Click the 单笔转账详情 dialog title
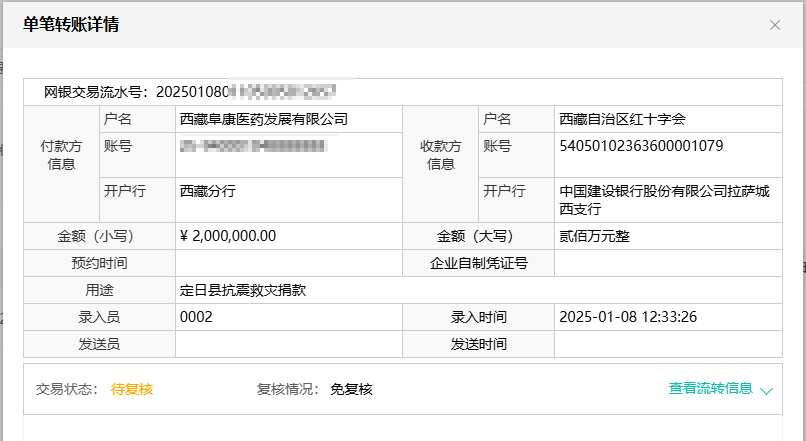This screenshot has height=441, width=806. 71,25
